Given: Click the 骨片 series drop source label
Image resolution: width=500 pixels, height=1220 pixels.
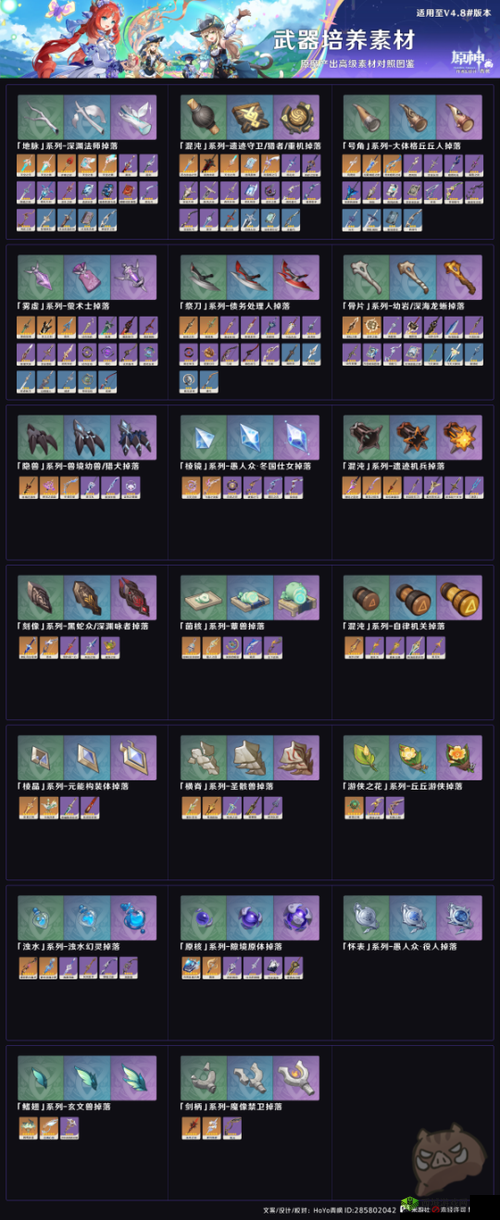Looking at the screenshot, I should pos(403,306).
